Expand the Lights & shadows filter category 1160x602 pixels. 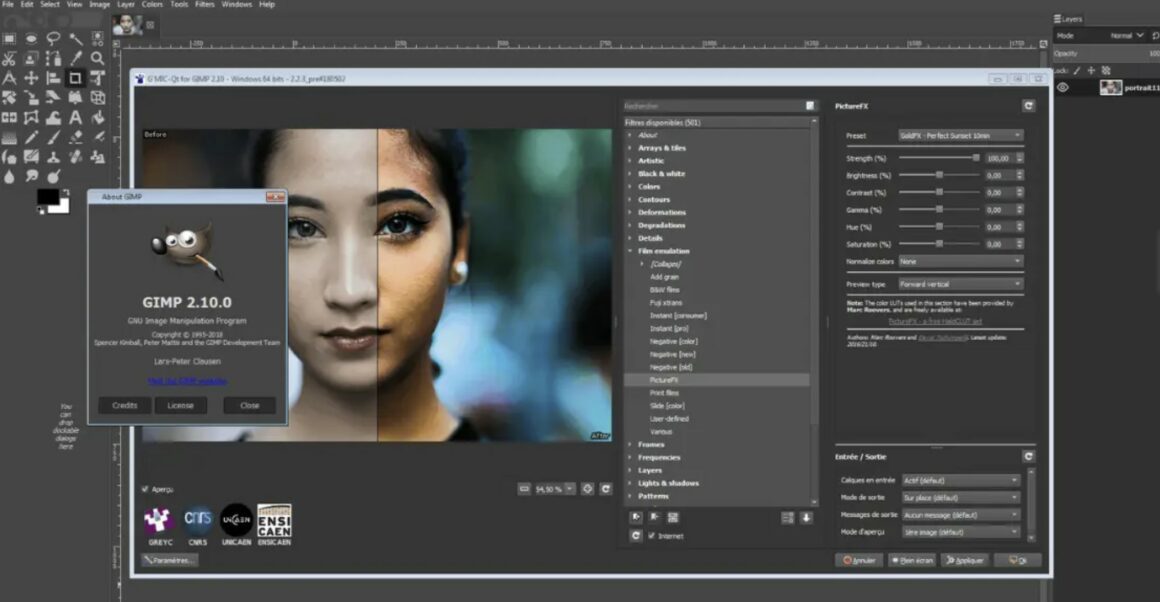(630, 483)
